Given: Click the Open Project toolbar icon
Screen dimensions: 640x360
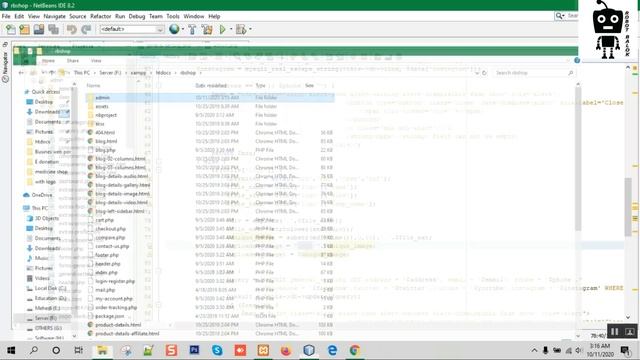Looking at the screenshot, I should click(39, 29).
